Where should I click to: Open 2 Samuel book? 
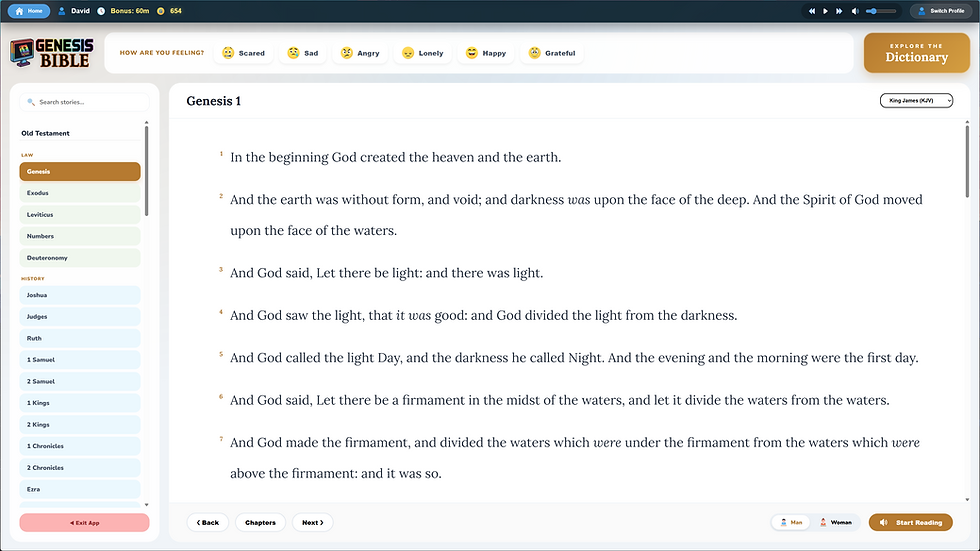(x=80, y=381)
